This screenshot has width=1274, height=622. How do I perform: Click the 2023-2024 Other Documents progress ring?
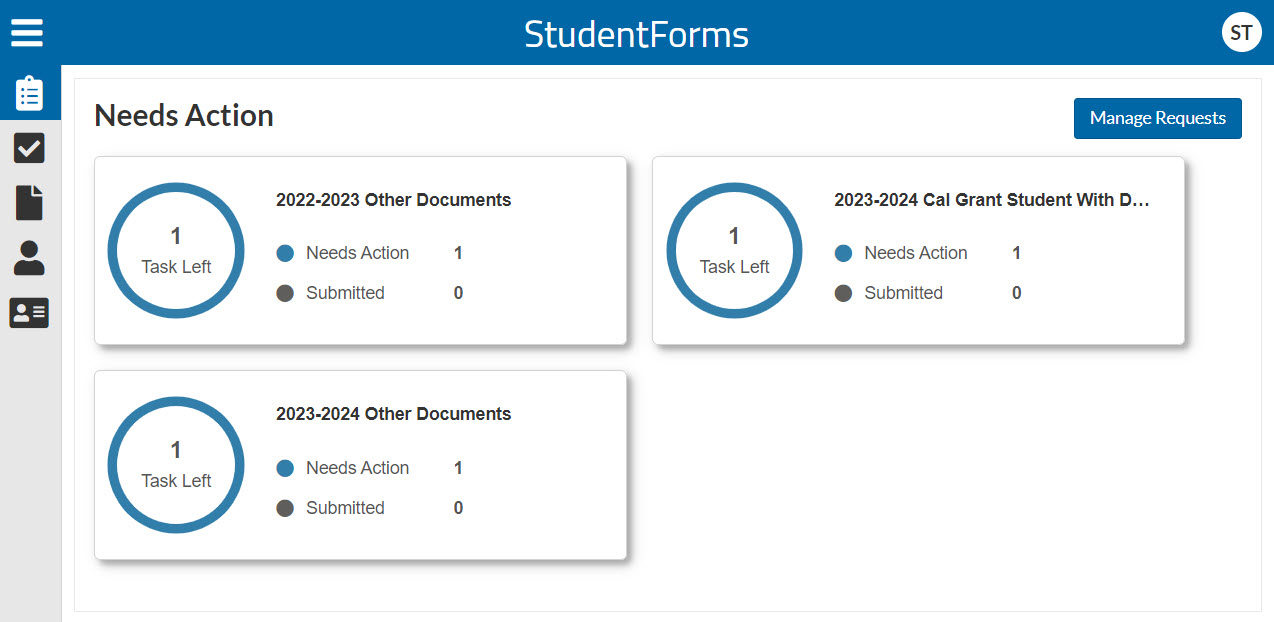[x=176, y=465]
